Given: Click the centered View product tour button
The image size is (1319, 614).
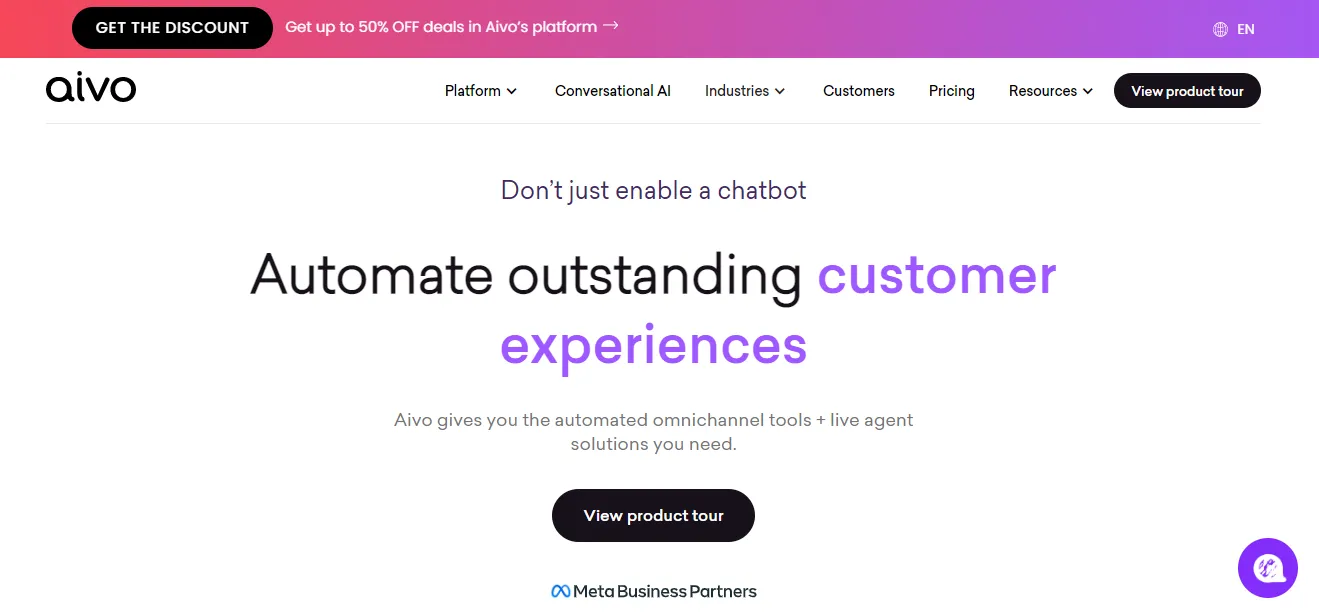Looking at the screenshot, I should 653,516.
